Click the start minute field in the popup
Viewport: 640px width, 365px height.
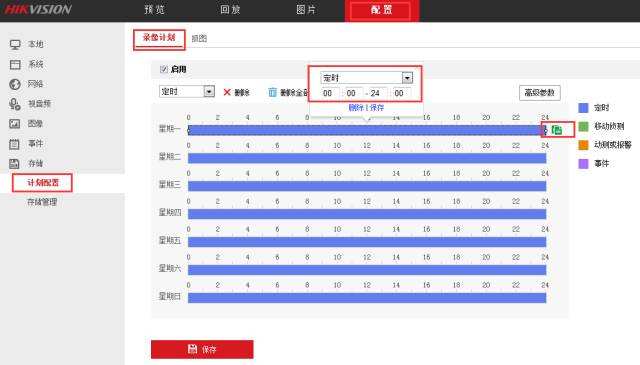click(353, 93)
